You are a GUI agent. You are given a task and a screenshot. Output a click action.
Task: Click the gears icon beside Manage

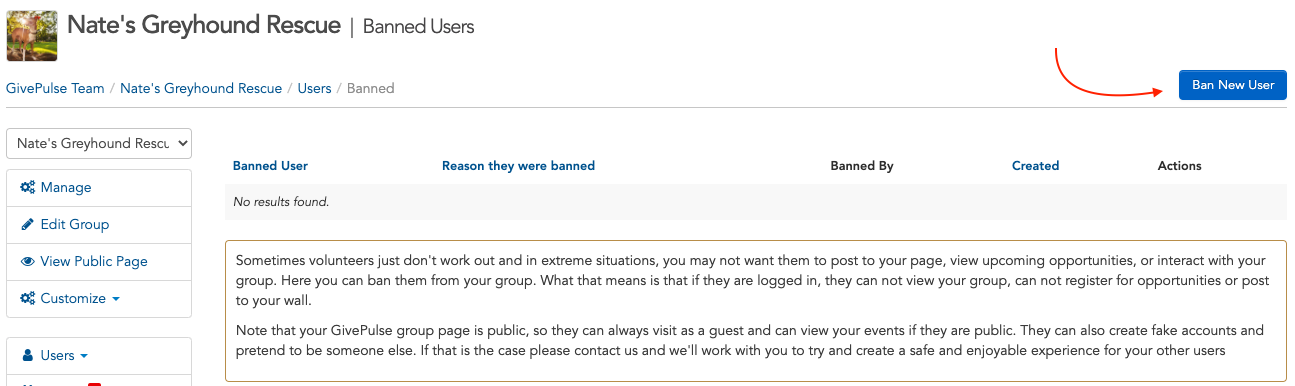point(28,187)
